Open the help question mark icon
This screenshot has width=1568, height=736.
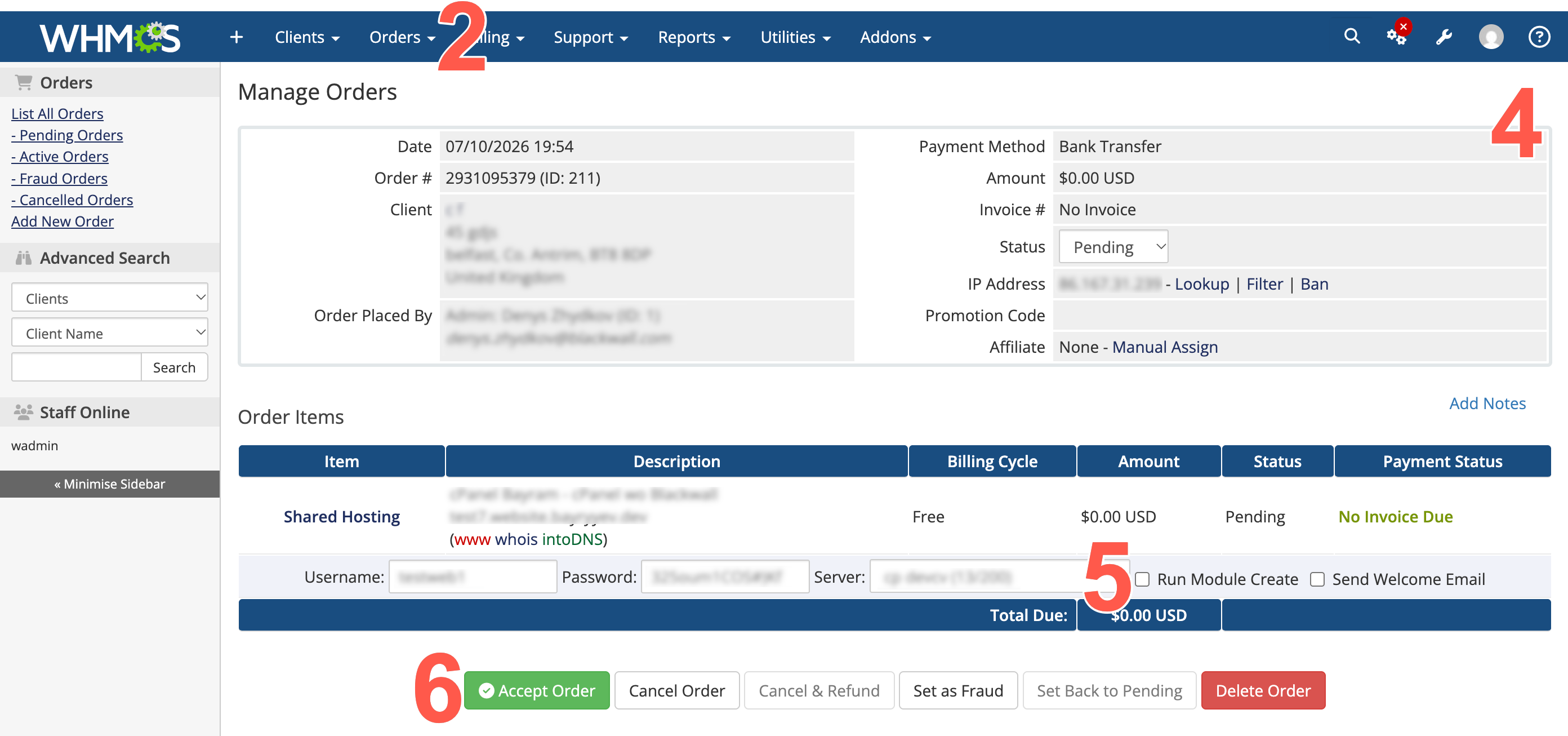click(1539, 37)
